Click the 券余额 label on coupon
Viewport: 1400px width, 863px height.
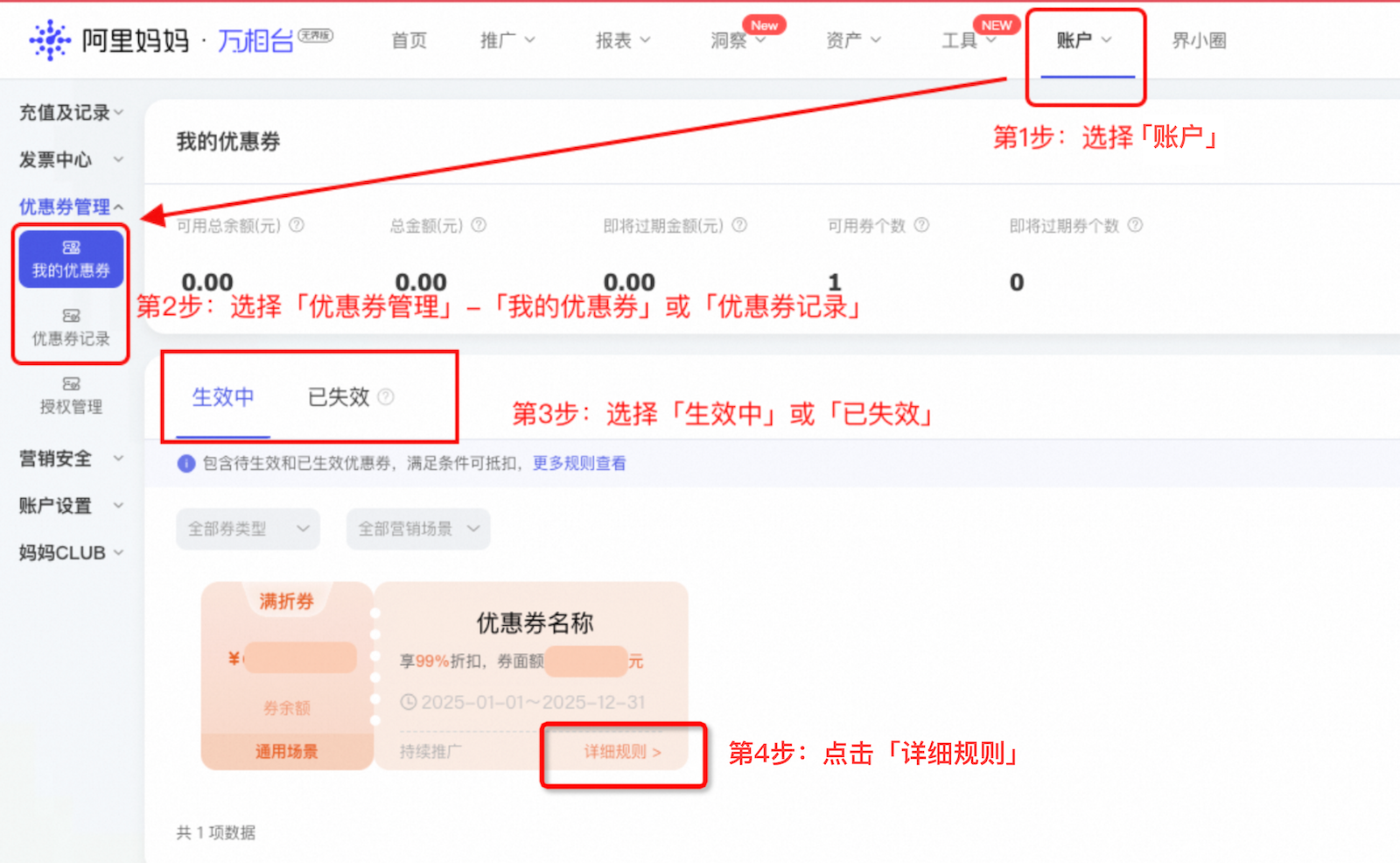287,708
